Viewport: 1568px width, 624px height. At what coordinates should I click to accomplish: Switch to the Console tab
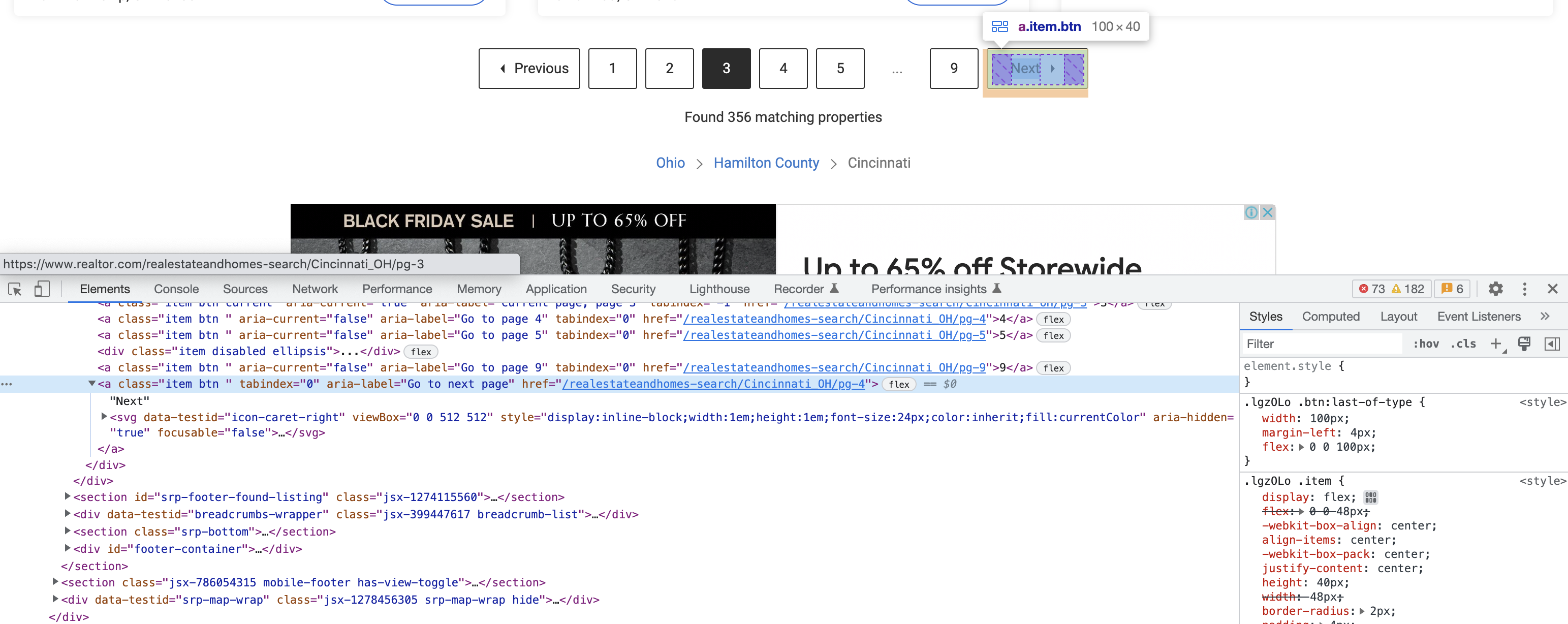(176, 289)
